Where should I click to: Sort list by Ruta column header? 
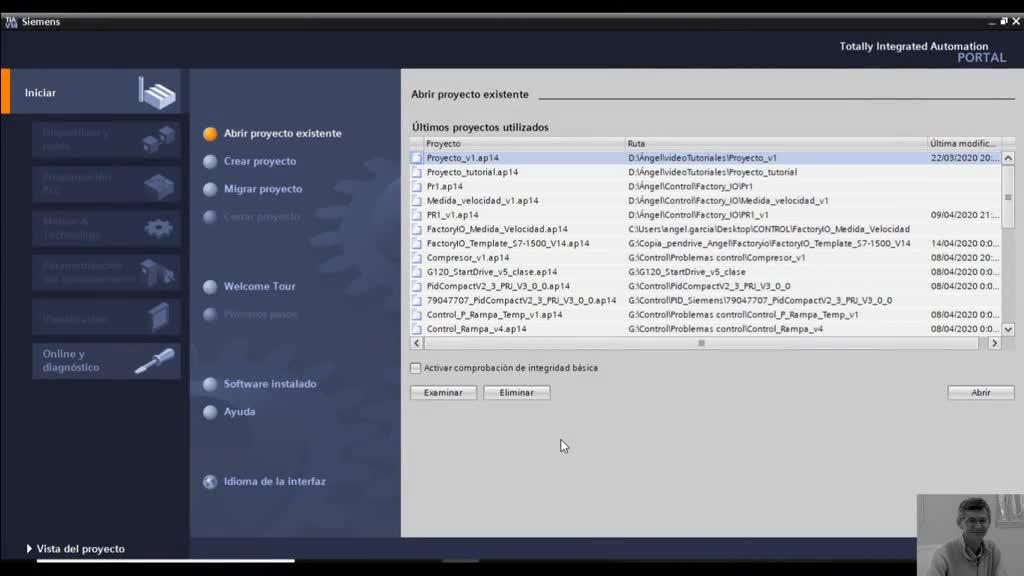(776, 143)
